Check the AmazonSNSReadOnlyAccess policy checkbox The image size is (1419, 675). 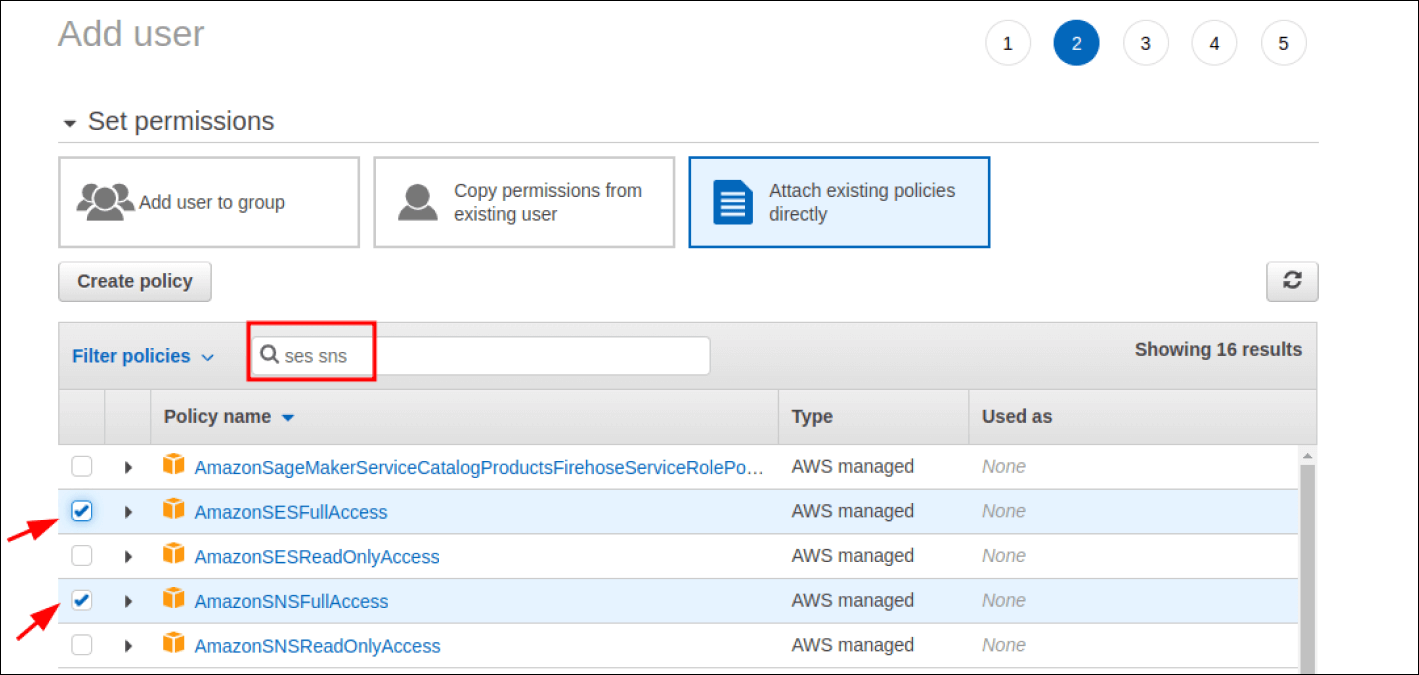82,645
